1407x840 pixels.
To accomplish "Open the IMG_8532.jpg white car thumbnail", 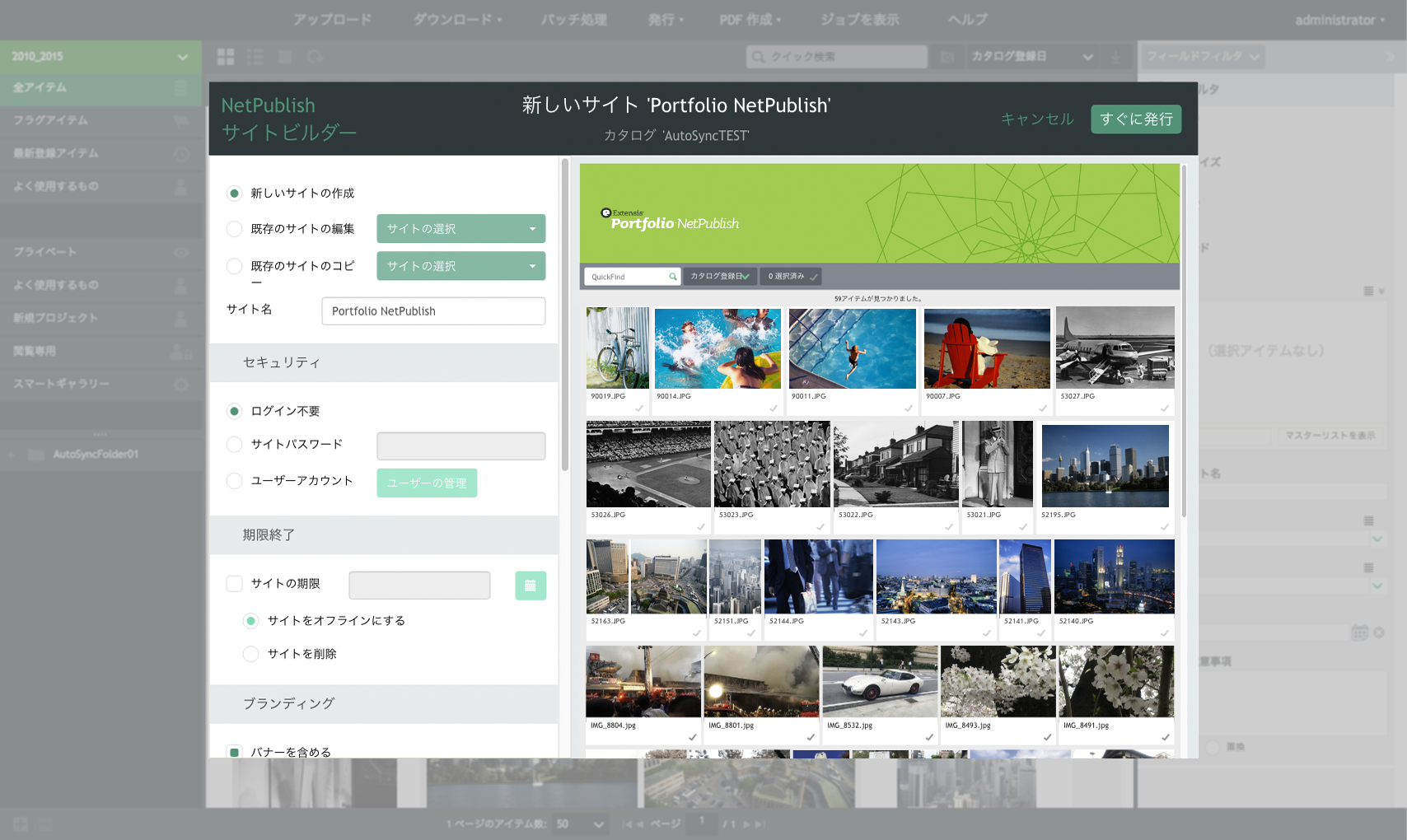I will point(880,682).
